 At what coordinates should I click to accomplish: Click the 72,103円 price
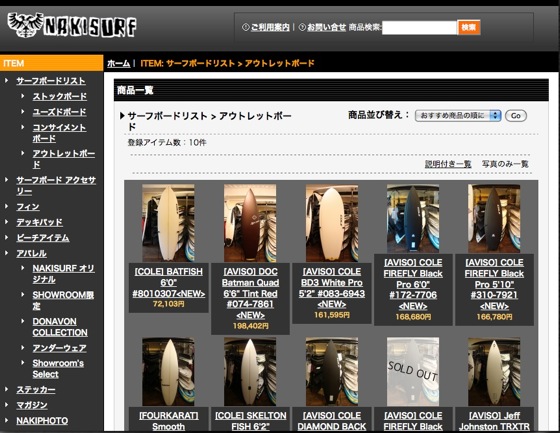(x=169, y=304)
